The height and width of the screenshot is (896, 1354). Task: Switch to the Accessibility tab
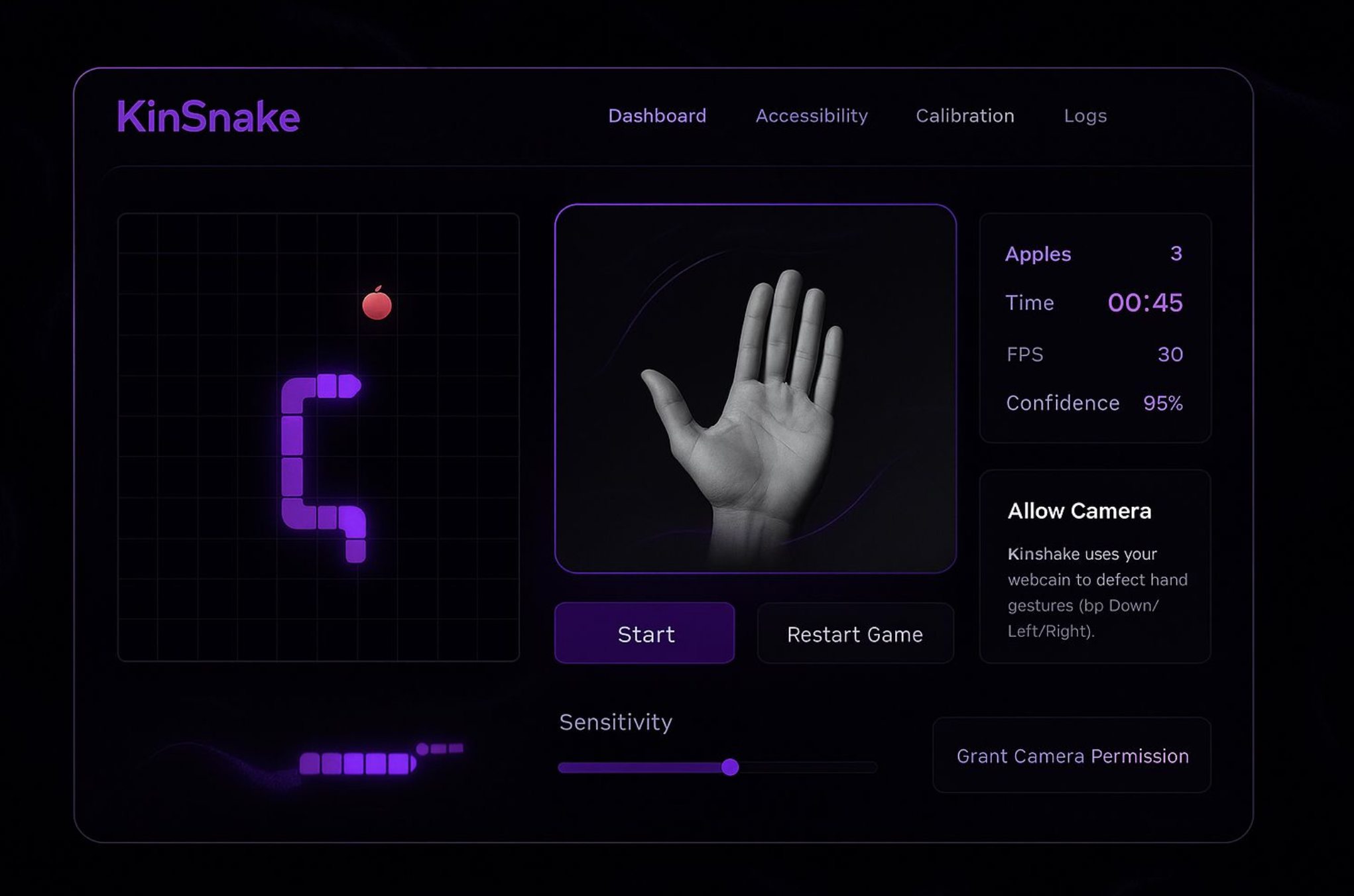[811, 116]
